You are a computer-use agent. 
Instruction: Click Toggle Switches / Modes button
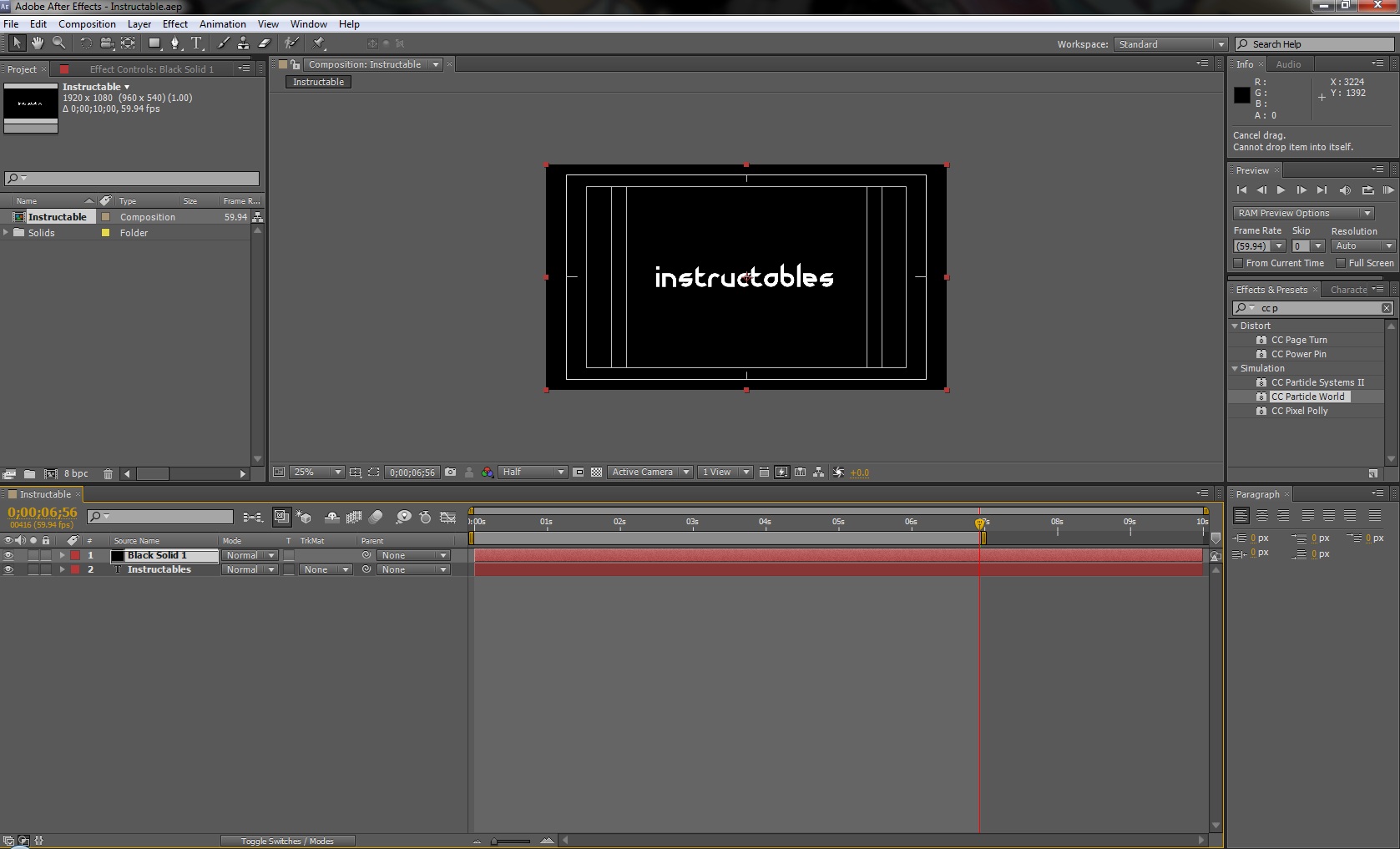pos(287,841)
